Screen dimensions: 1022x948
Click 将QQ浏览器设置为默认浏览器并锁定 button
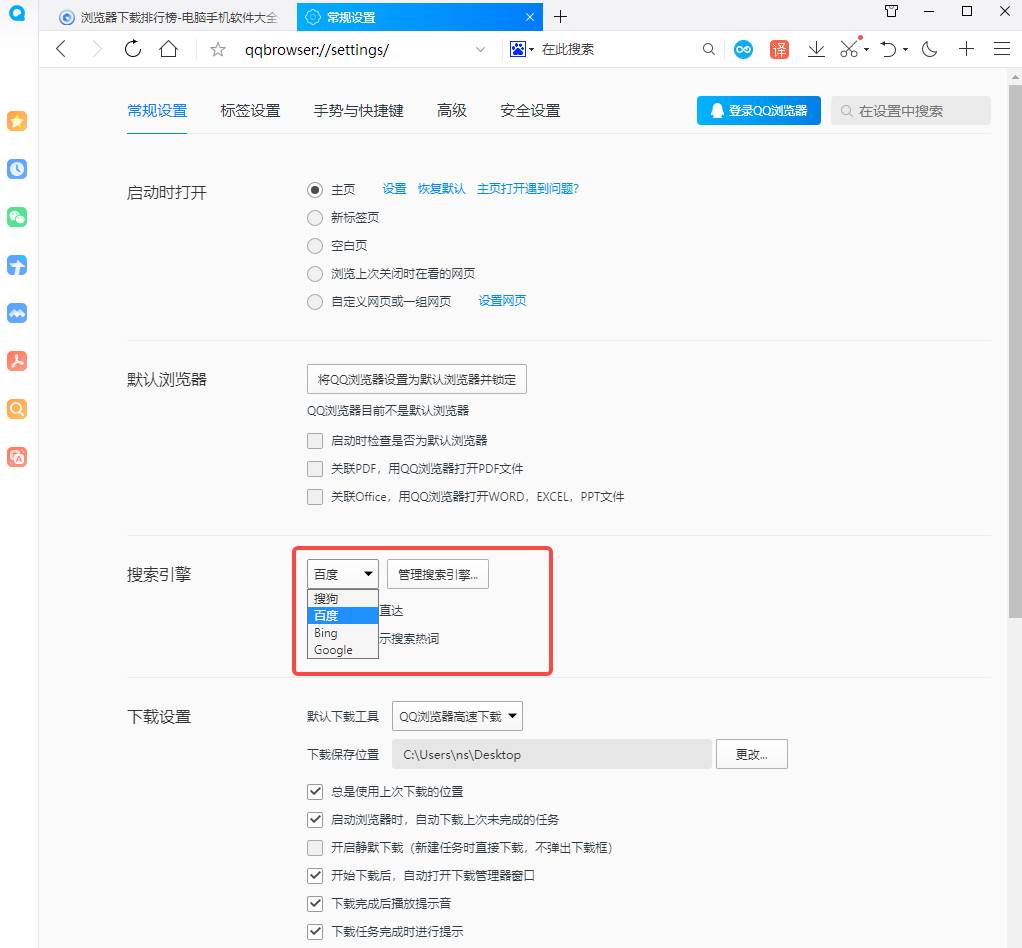(x=416, y=379)
